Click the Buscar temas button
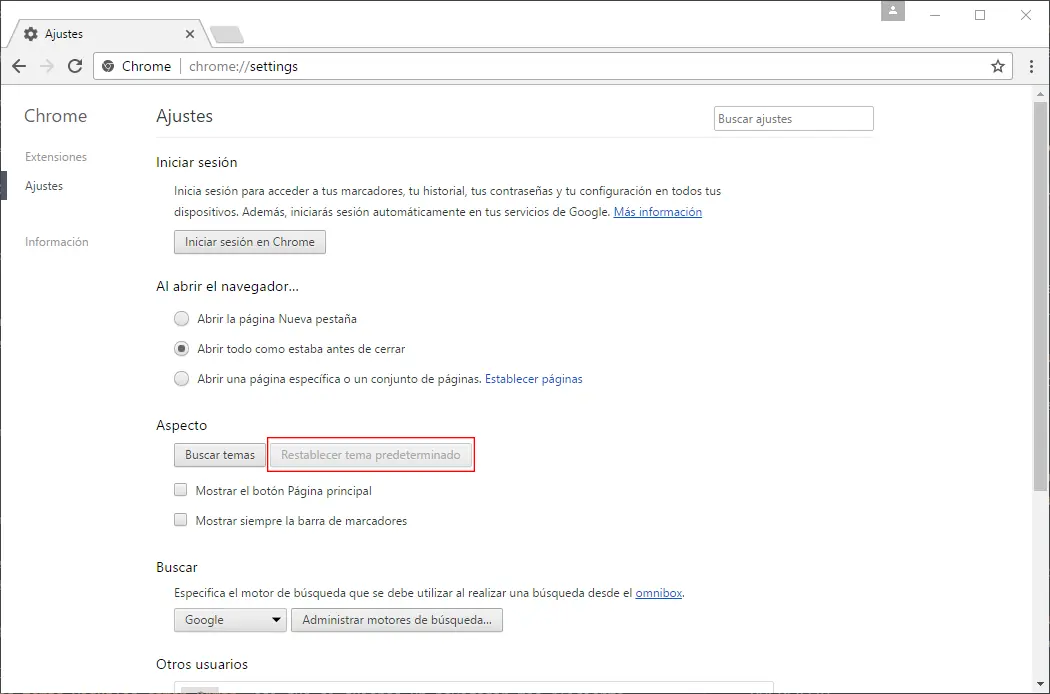 (x=220, y=455)
